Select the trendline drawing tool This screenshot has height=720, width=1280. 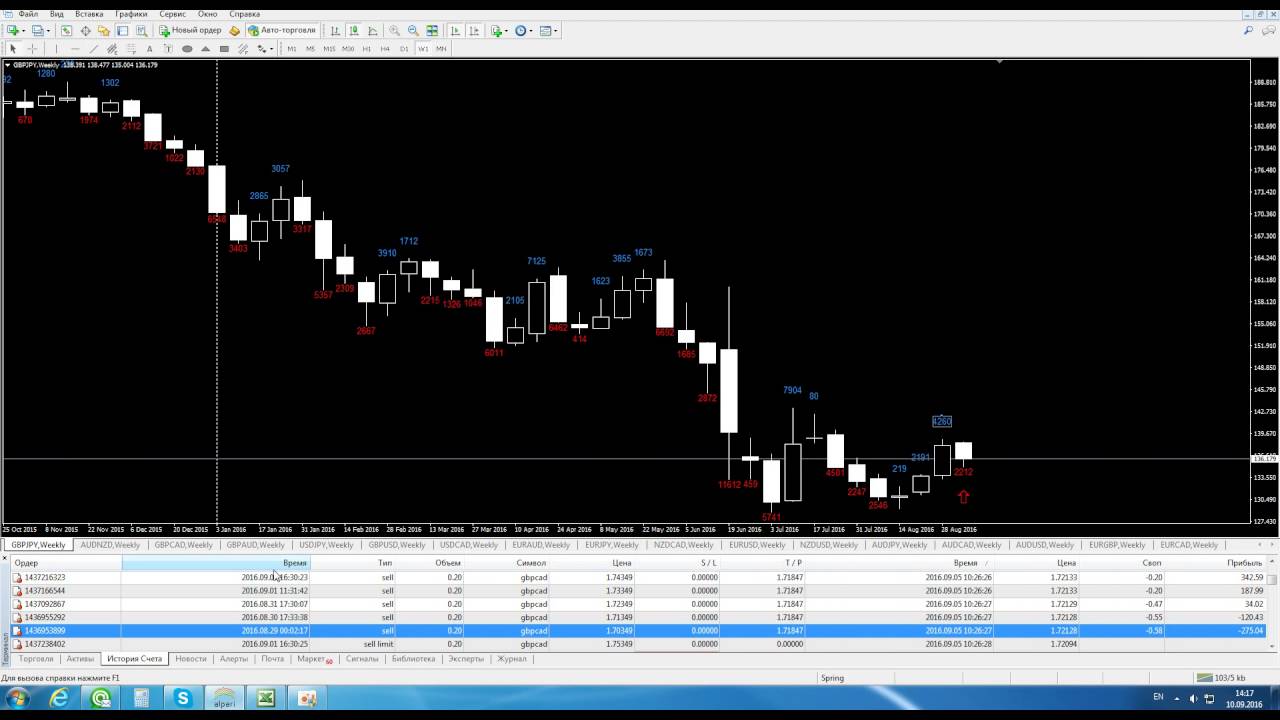click(x=94, y=48)
